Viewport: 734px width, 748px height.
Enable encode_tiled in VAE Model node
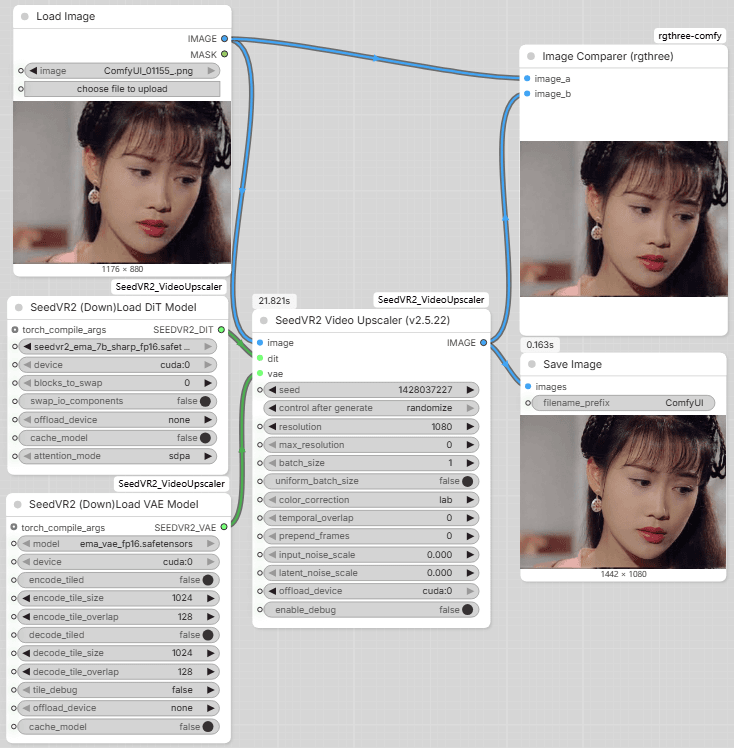209,580
